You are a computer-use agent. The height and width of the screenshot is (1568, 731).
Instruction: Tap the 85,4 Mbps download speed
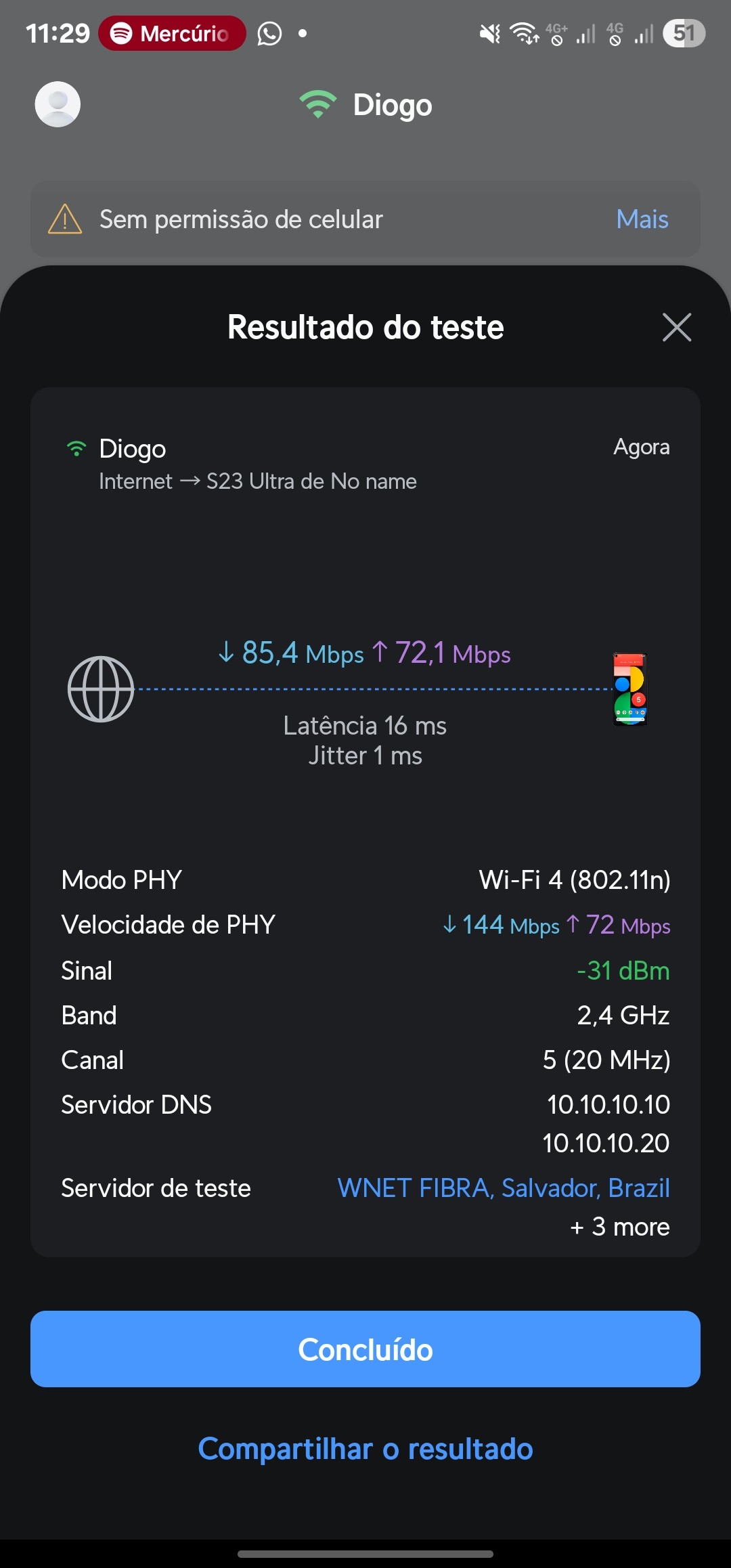coord(291,653)
